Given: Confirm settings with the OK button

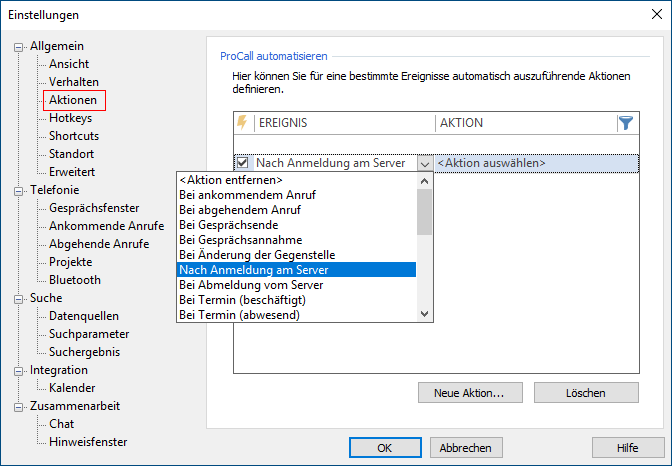Looking at the screenshot, I should coord(385,447).
